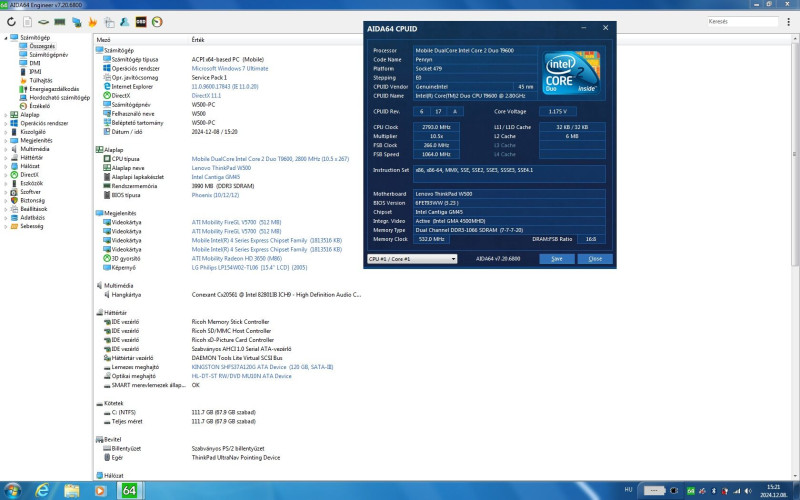
Task: Click the Sebesség tree icon
Action: 14,226
